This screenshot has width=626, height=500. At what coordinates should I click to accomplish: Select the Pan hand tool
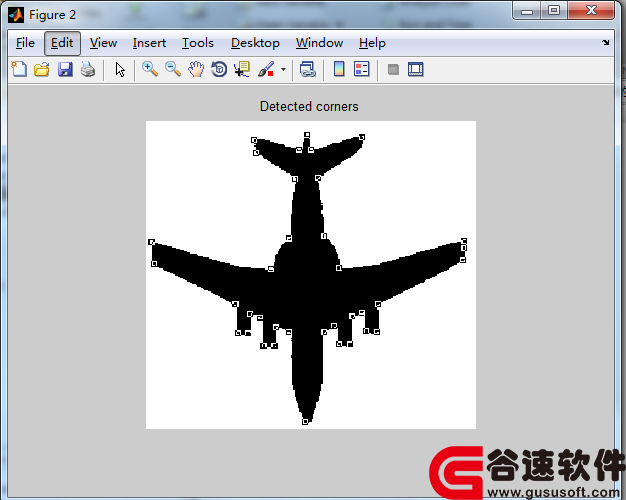click(x=196, y=69)
